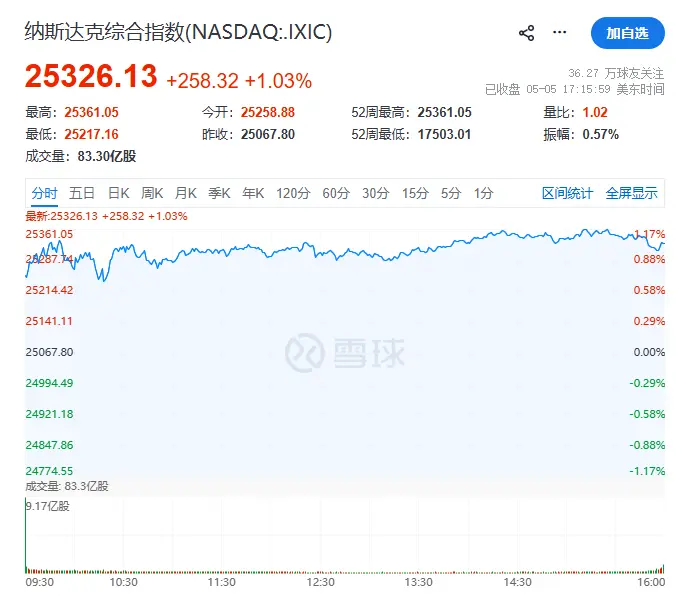Click the 24847.86 y-axis label
The width and height of the screenshot is (683, 607).
click(49, 445)
